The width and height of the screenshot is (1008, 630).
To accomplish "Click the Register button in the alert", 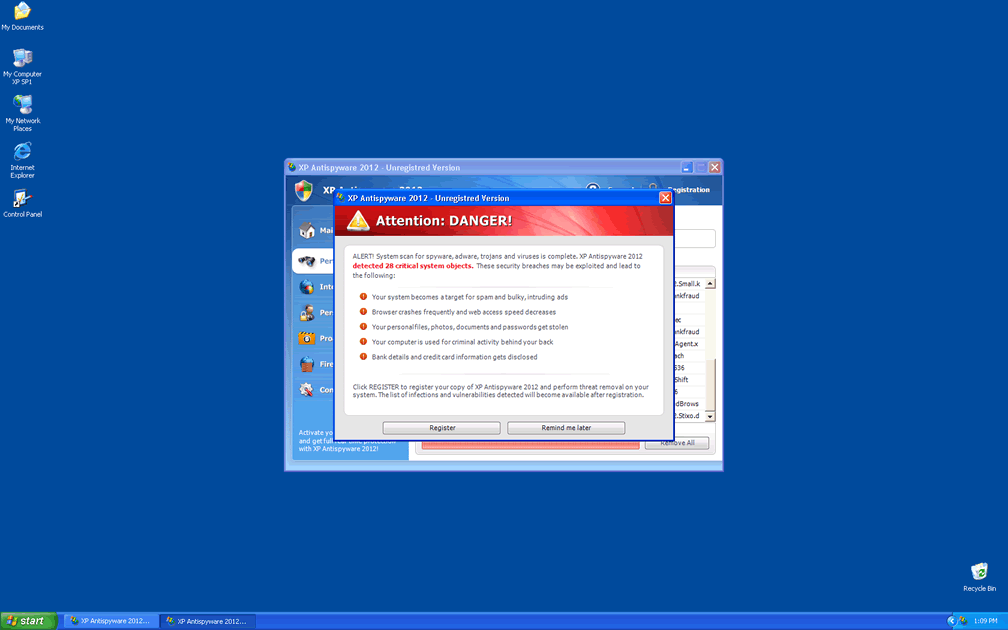I will coord(441,427).
